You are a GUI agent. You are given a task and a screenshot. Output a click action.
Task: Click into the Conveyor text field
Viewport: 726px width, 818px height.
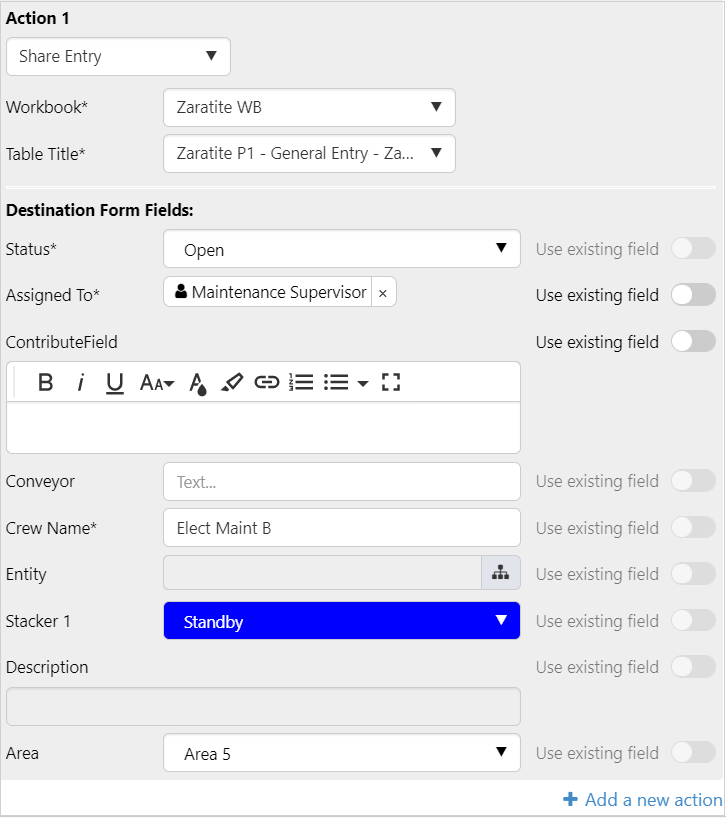341,482
